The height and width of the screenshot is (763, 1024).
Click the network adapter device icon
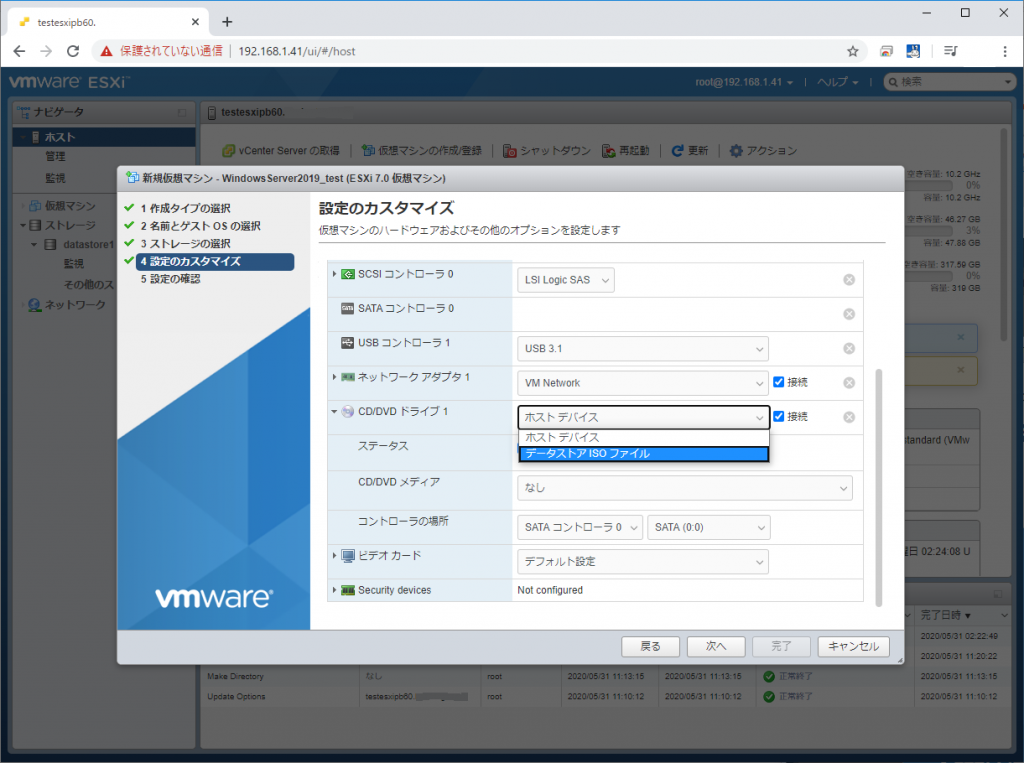click(x=347, y=377)
